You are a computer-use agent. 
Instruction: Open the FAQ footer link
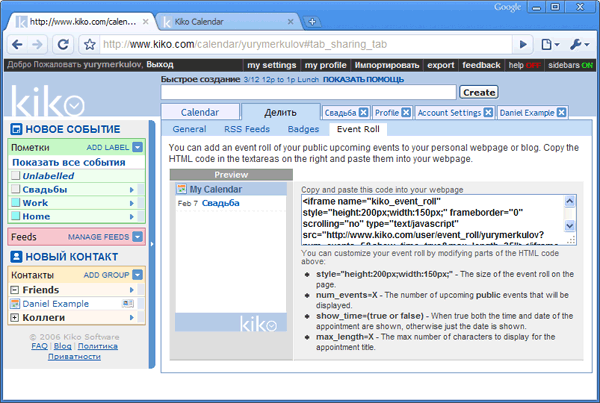point(39,346)
